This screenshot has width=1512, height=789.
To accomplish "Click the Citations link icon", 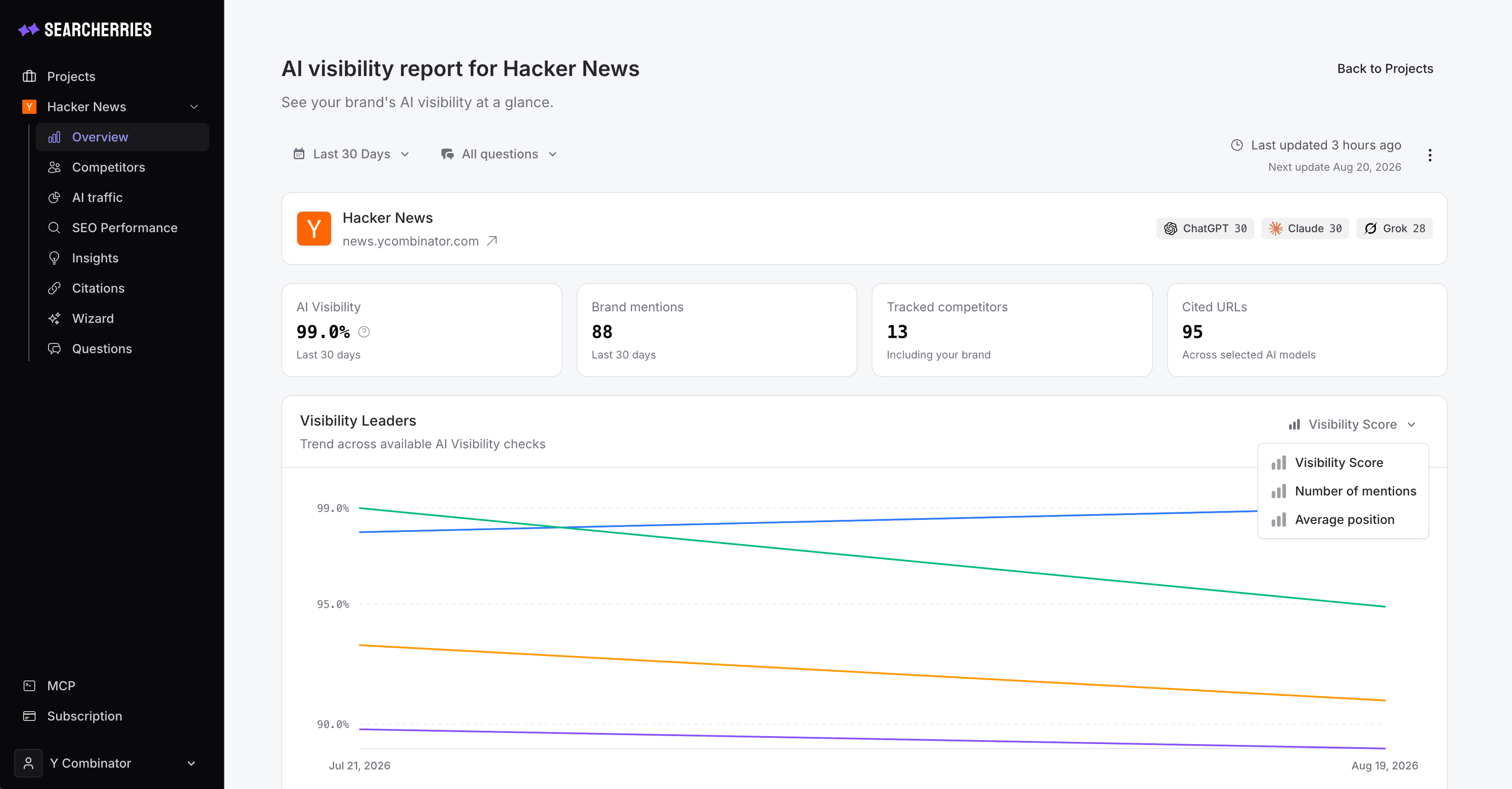I will pyautogui.click(x=54, y=288).
